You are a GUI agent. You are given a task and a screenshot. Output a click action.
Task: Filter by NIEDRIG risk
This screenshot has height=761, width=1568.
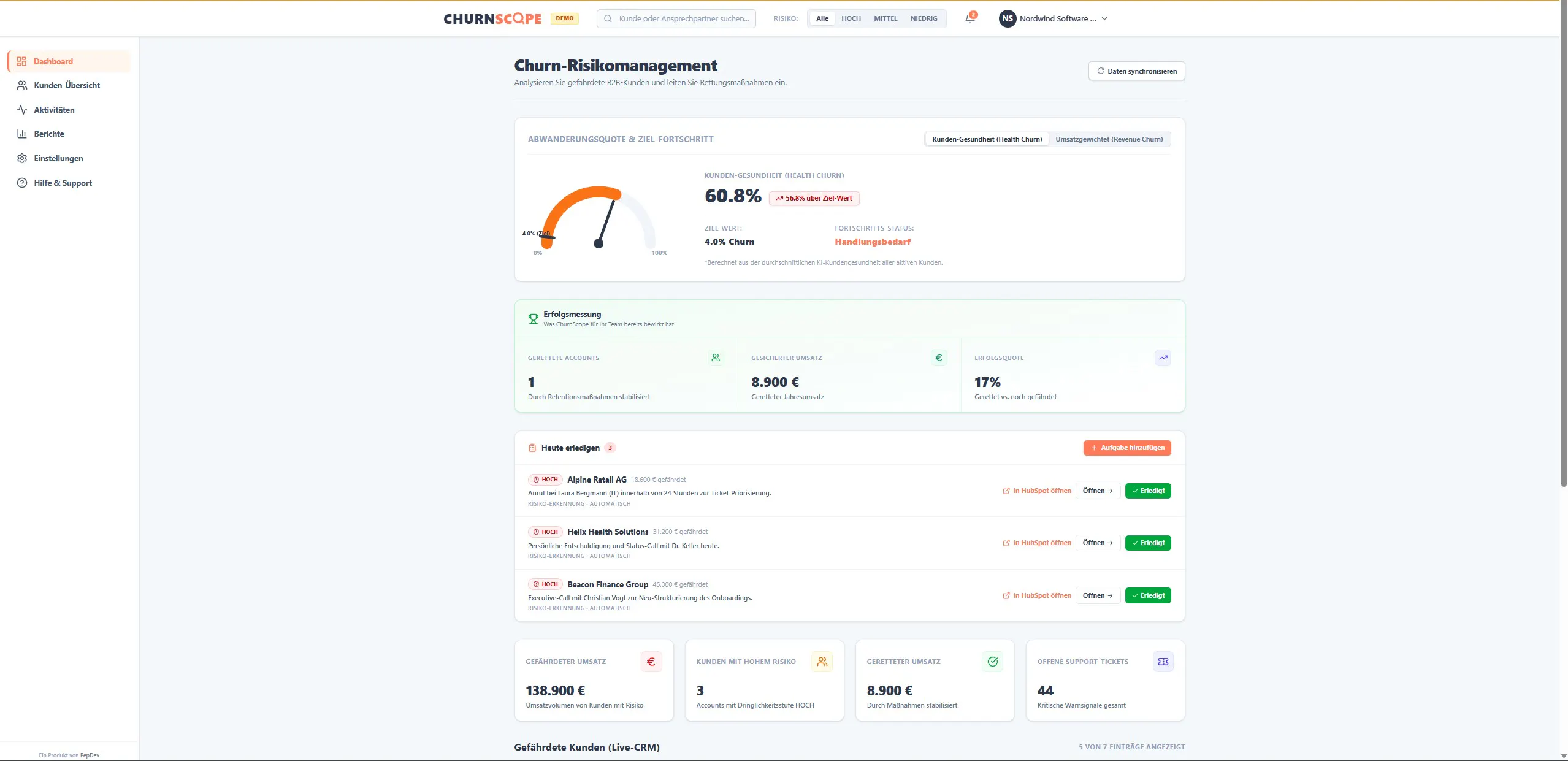924,18
